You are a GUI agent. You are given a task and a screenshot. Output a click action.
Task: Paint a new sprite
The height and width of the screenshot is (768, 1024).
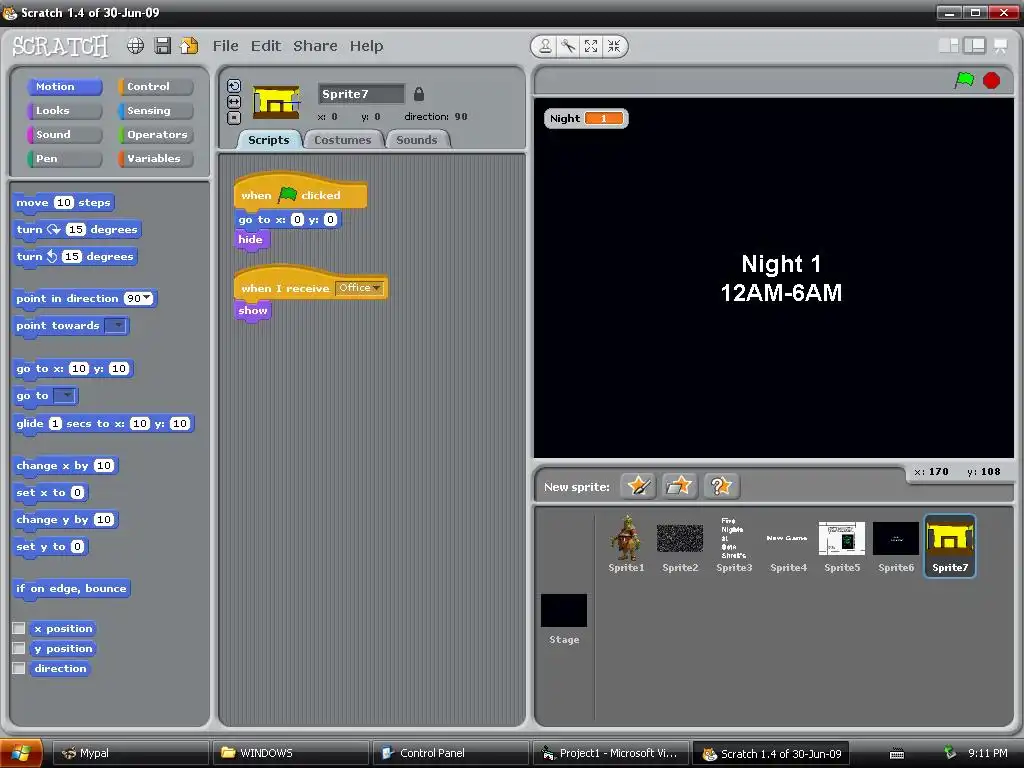(638, 486)
